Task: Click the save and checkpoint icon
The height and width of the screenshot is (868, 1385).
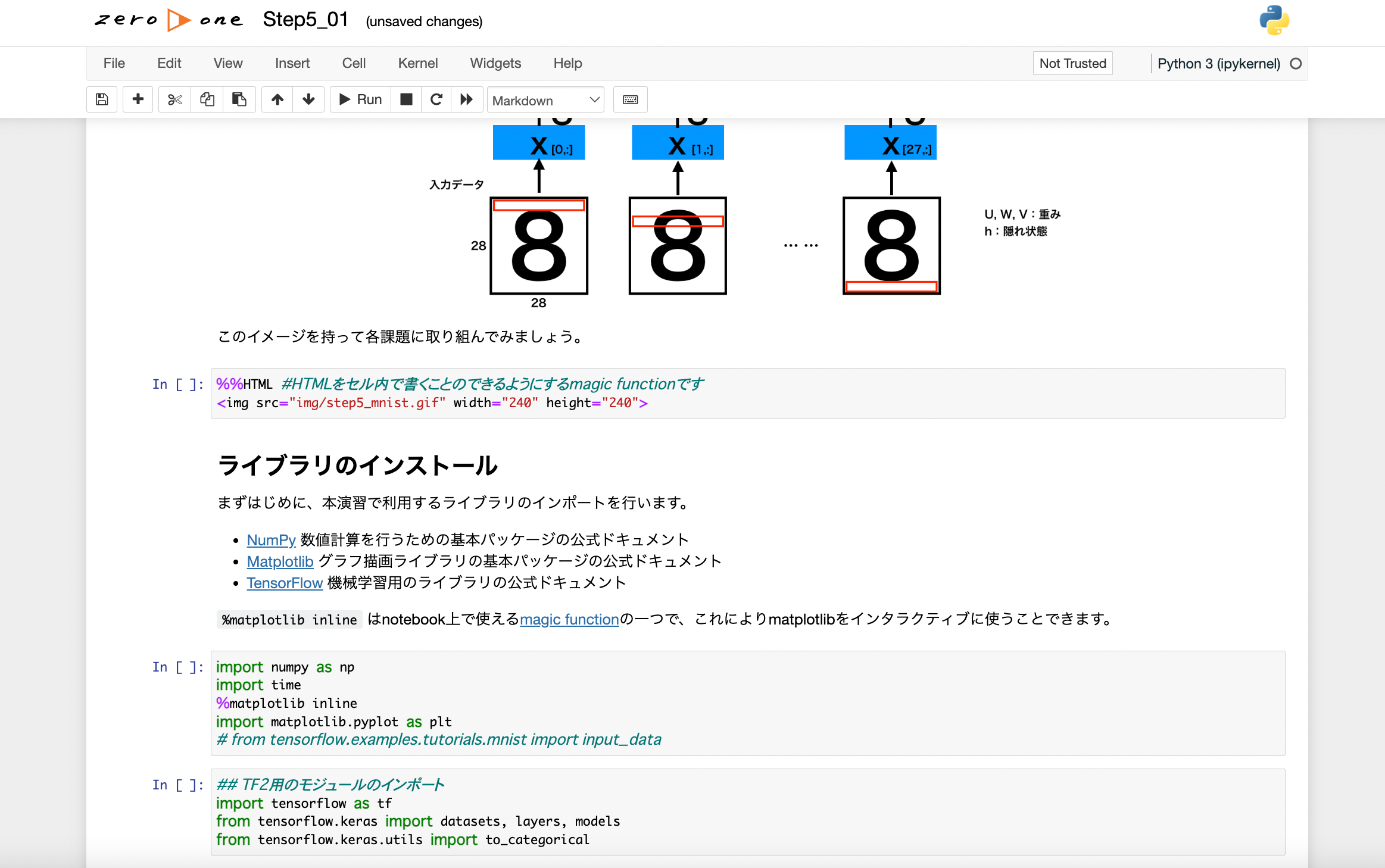Action: click(102, 99)
